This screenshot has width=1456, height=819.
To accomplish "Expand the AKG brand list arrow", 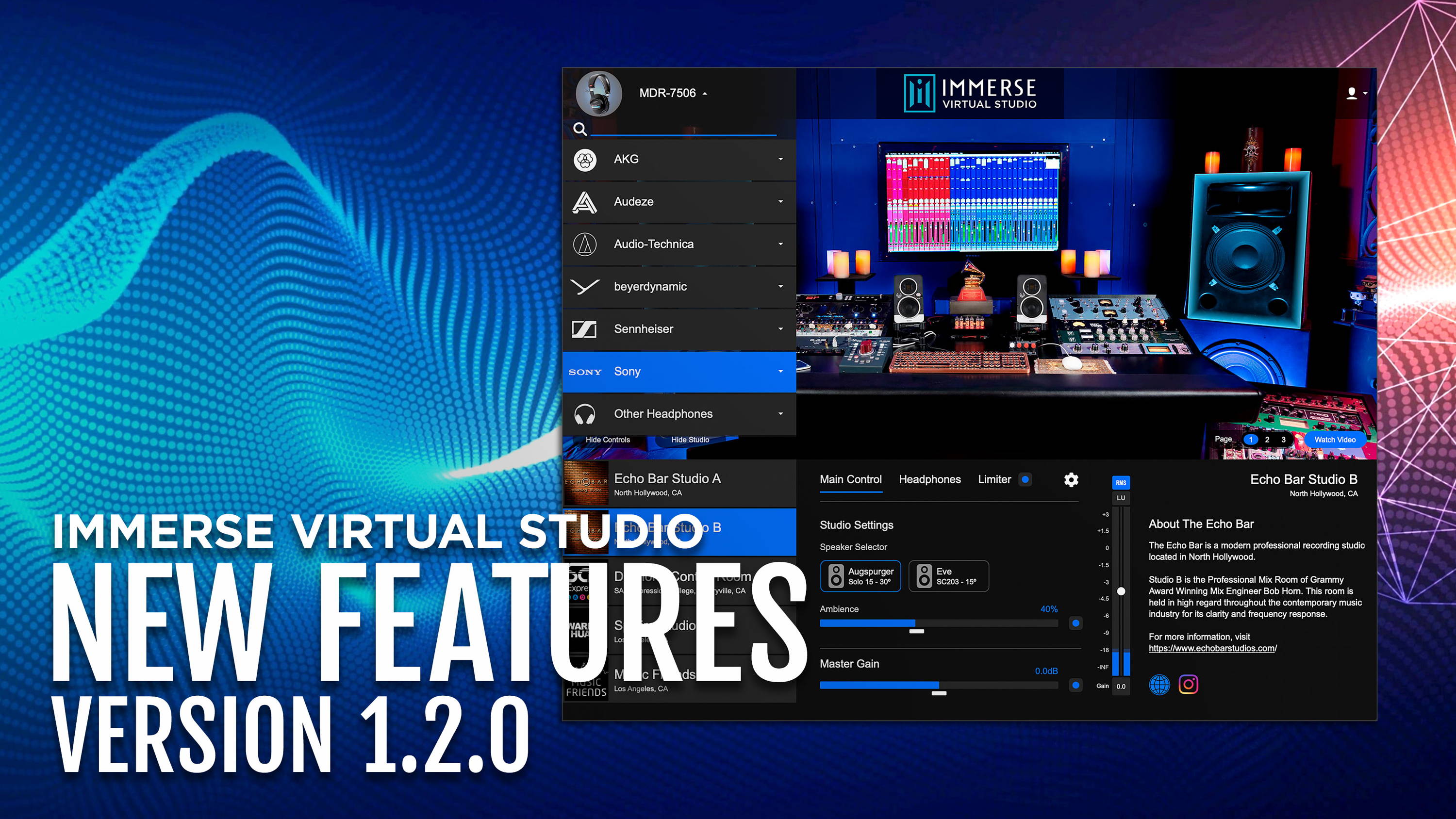I will tap(780, 160).
